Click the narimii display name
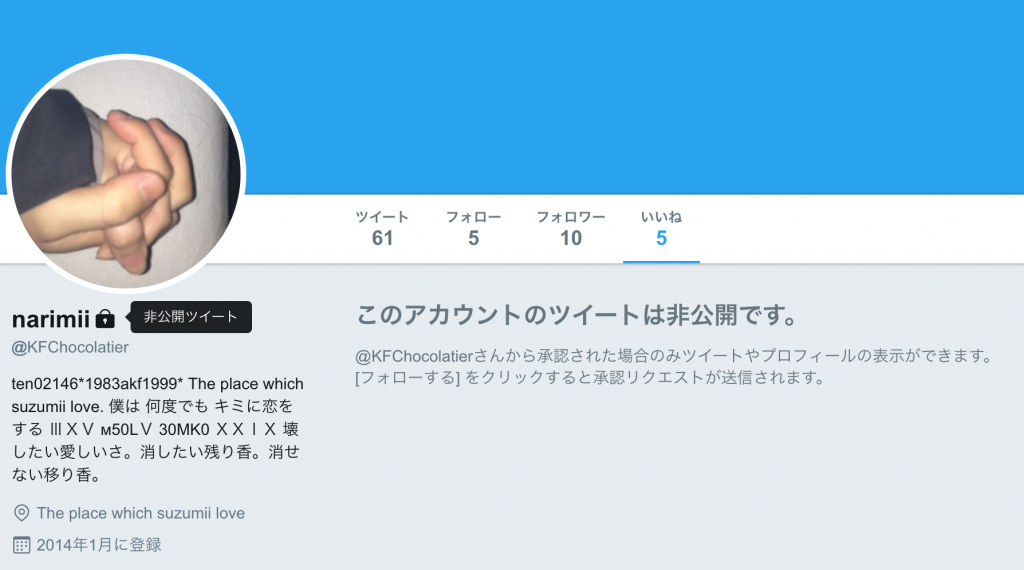This screenshot has width=1024, height=570. coord(51,319)
